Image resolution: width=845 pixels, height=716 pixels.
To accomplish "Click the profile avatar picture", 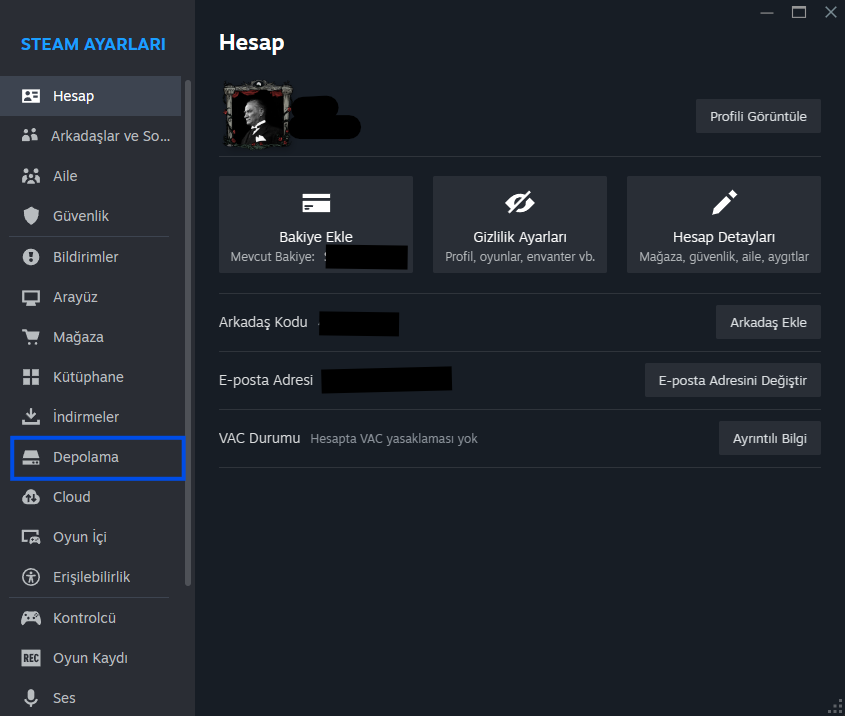I will click(x=258, y=114).
